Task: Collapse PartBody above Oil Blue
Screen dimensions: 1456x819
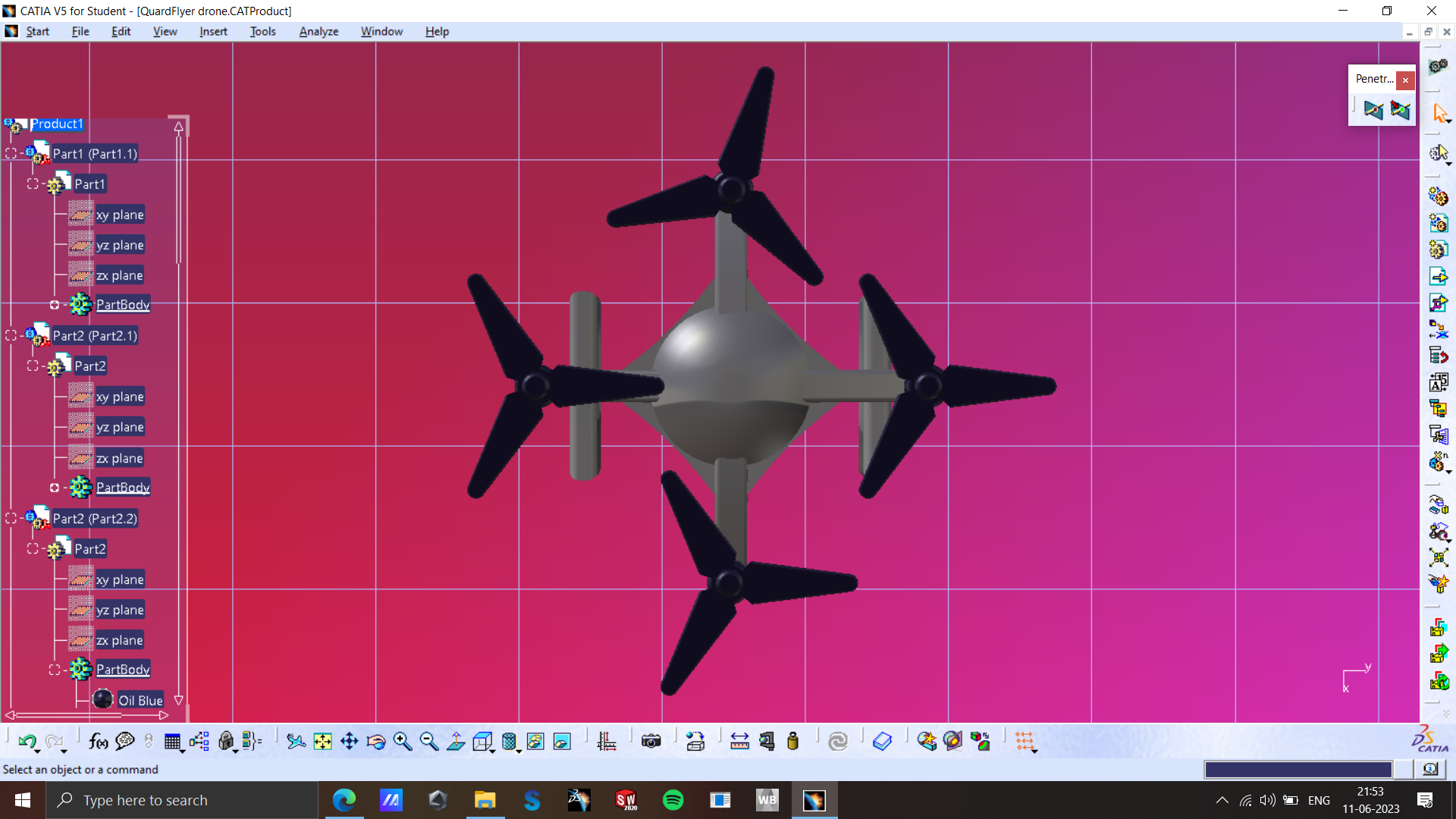Action: pos(55,670)
